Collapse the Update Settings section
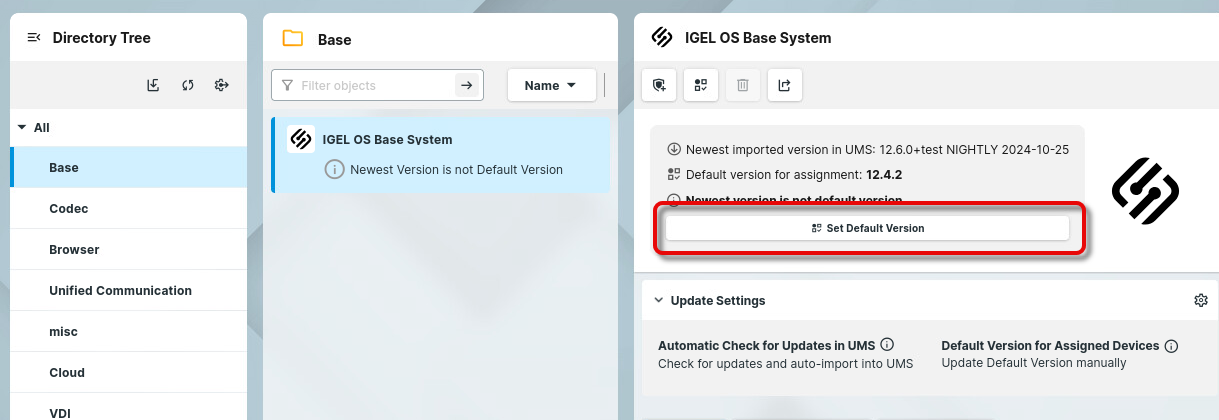The width and height of the screenshot is (1219, 420). [658, 300]
